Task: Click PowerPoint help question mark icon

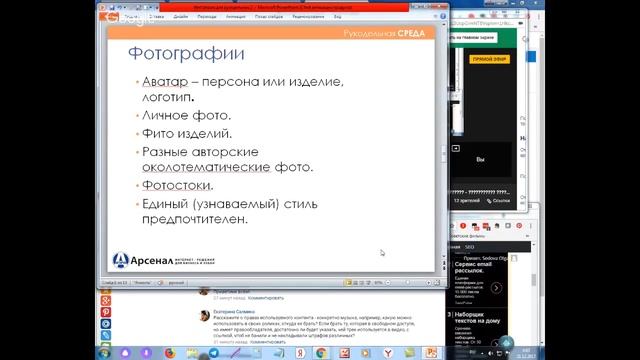Action: [x=443, y=16]
